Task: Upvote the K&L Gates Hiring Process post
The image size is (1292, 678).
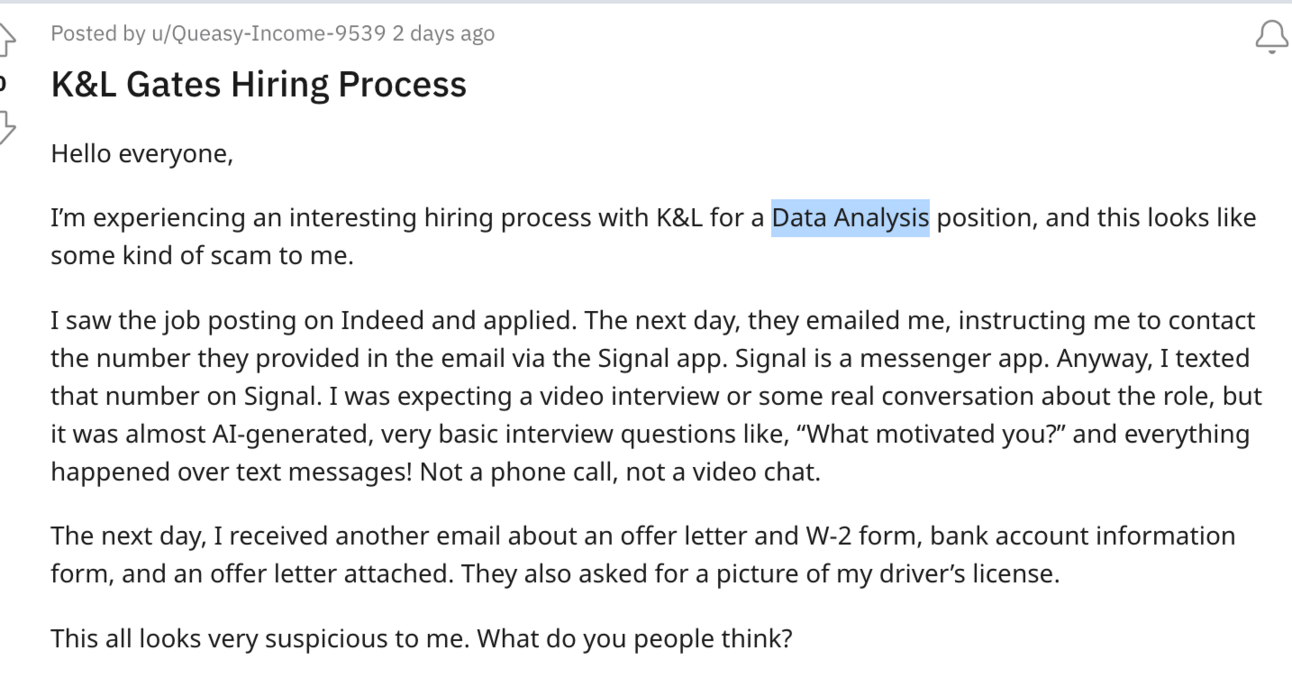Action: click(x=6, y=39)
